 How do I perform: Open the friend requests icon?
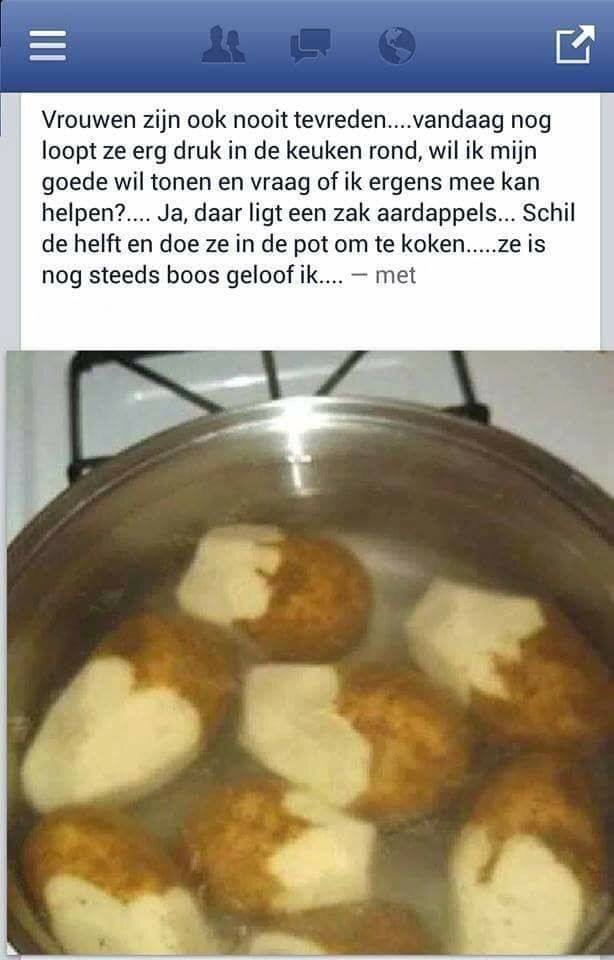click(x=223, y=45)
